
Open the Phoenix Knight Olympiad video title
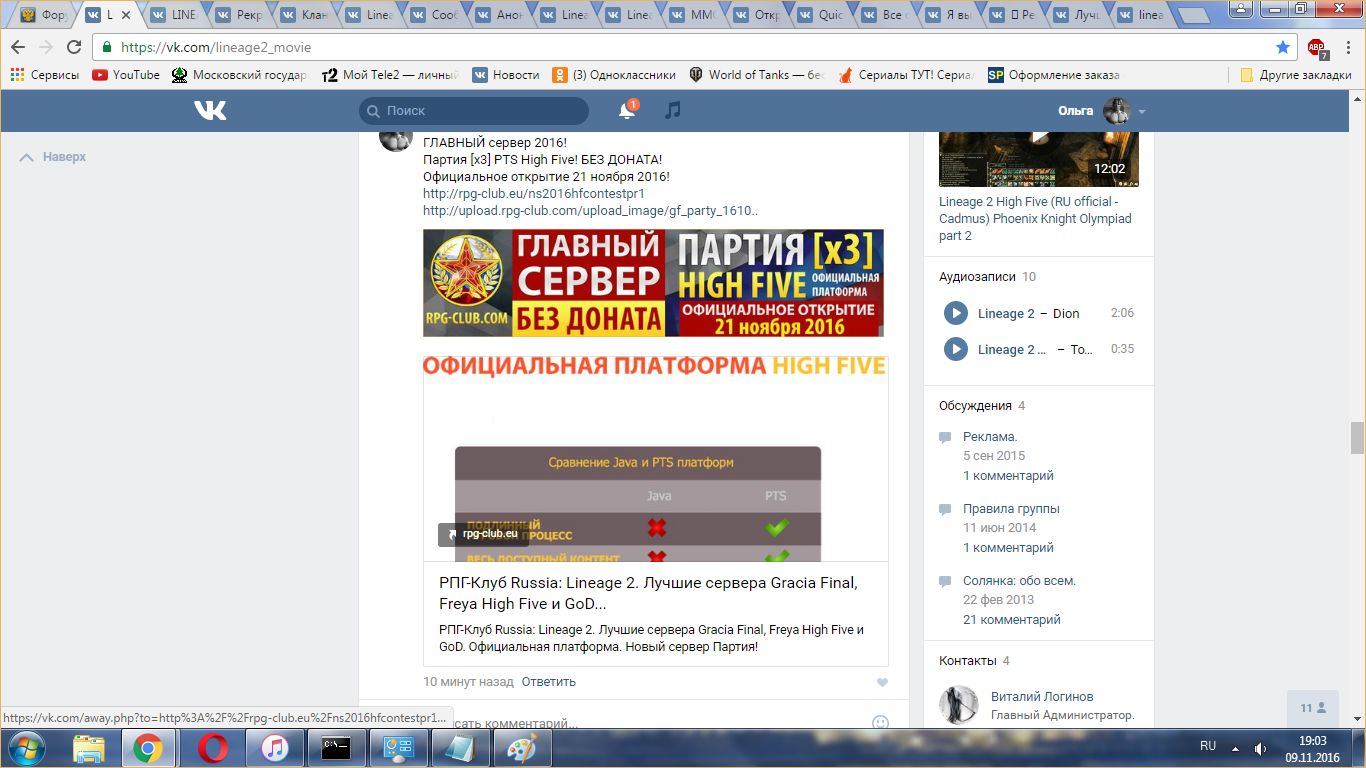coord(1035,219)
